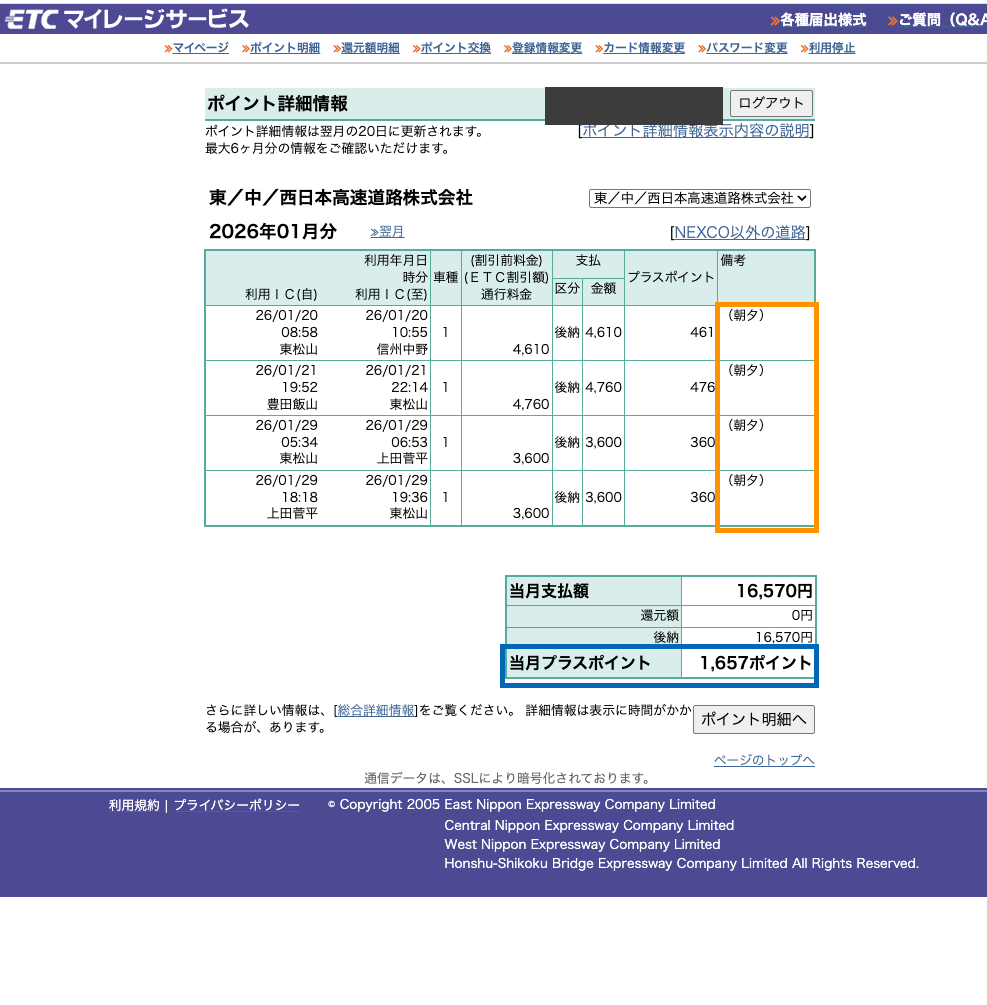Open NEXCO以外の道路 link
The height and width of the screenshot is (1005, 987).
740,233
